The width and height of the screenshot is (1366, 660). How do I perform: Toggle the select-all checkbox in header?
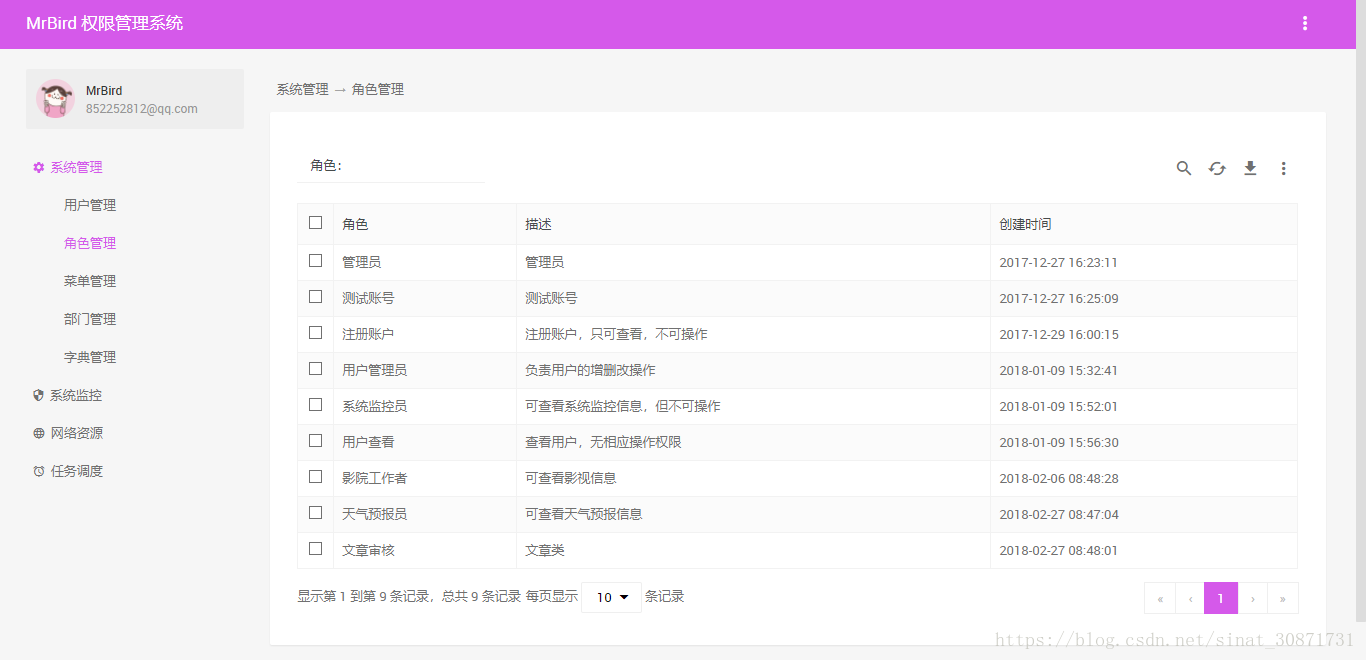tap(315, 222)
